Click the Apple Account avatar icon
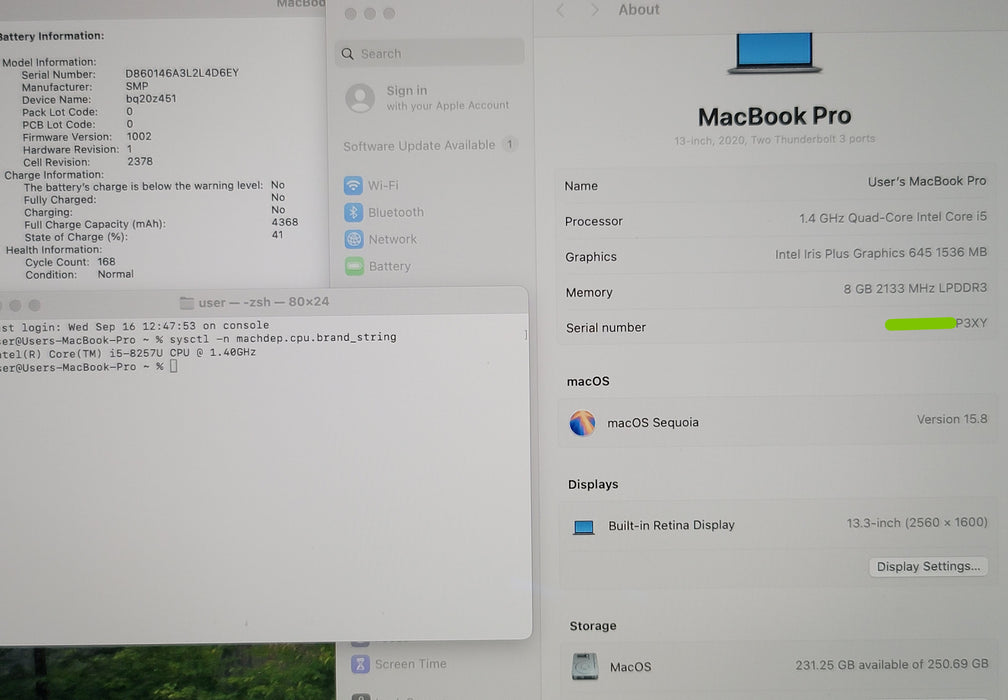The width and height of the screenshot is (1008, 700). click(360, 98)
